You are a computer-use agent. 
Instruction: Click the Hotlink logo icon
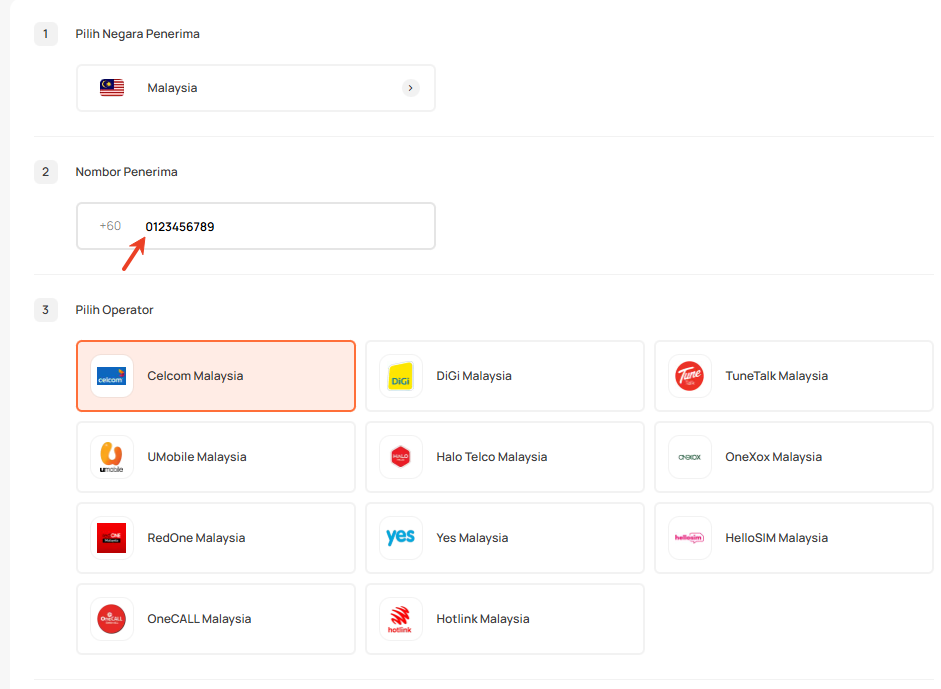coord(400,620)
